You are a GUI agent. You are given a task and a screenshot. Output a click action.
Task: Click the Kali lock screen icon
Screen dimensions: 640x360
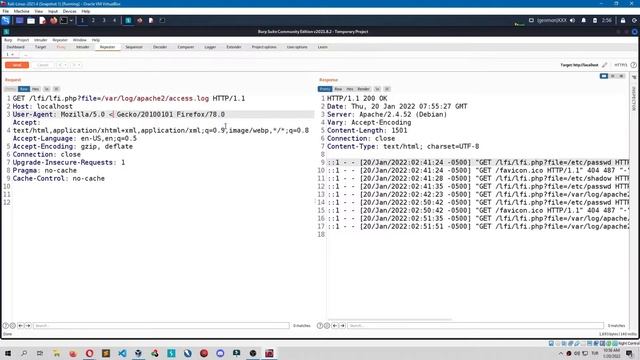click(x=623, y=20)
